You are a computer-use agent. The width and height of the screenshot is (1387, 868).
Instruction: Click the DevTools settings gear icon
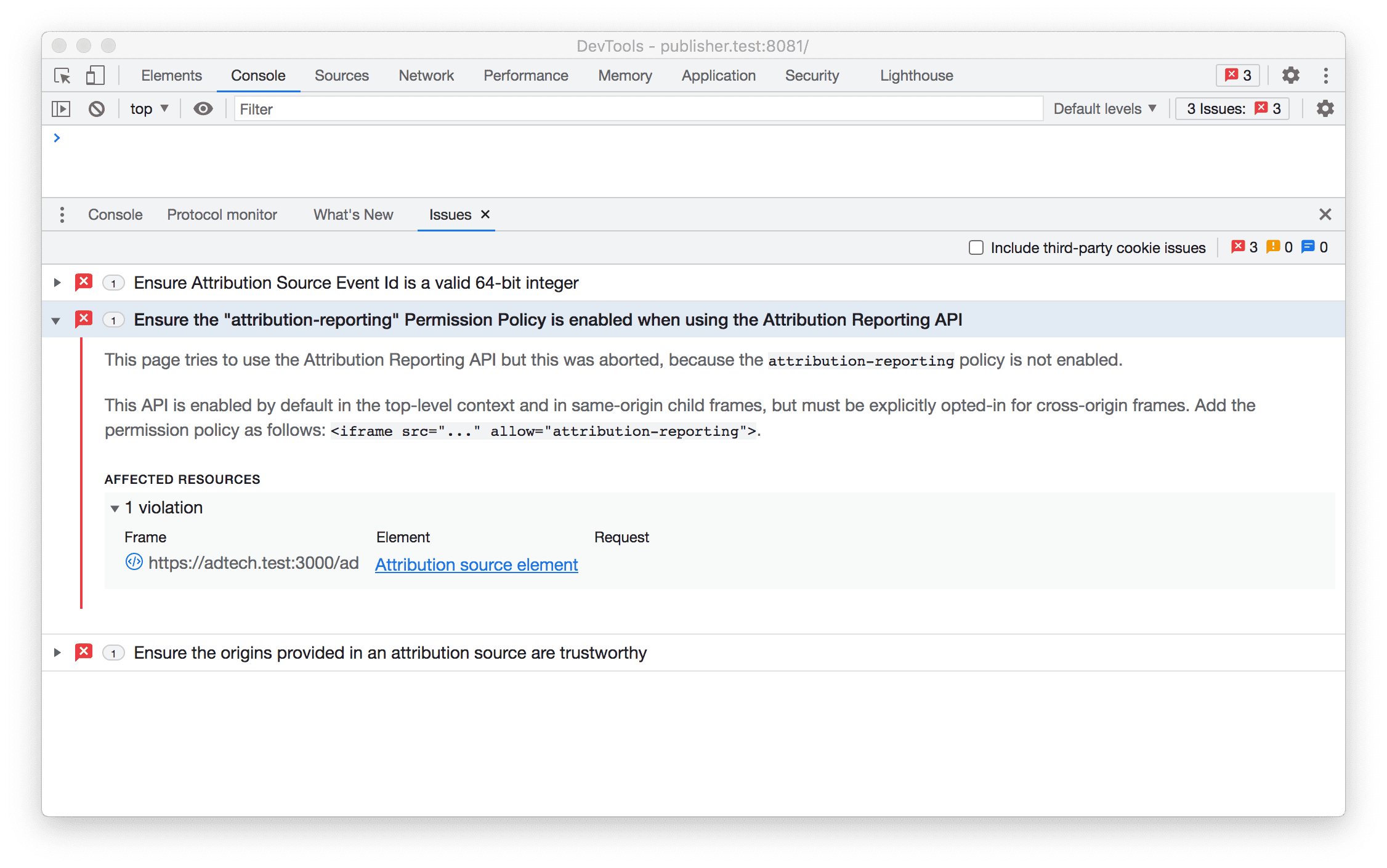pos(1290,75)
